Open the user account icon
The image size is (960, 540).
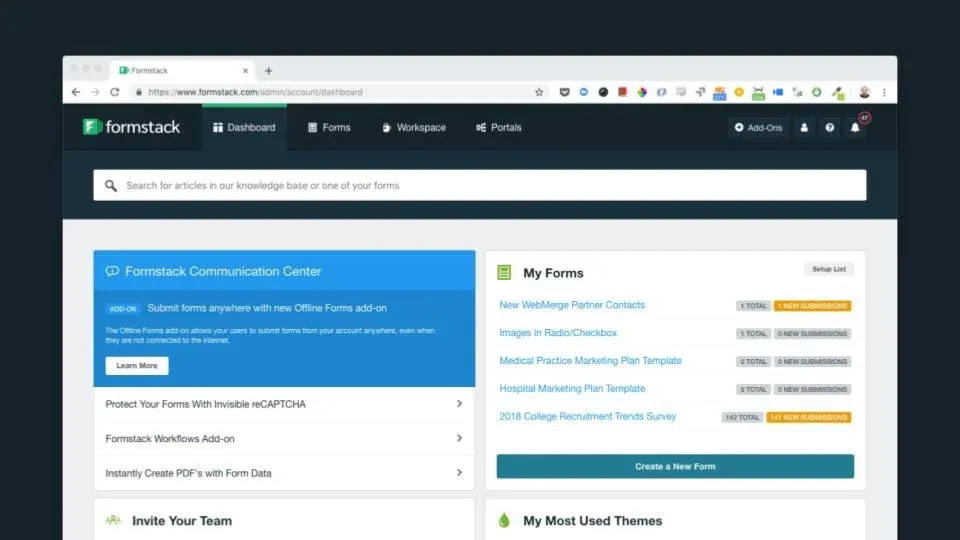click(804, 127)
